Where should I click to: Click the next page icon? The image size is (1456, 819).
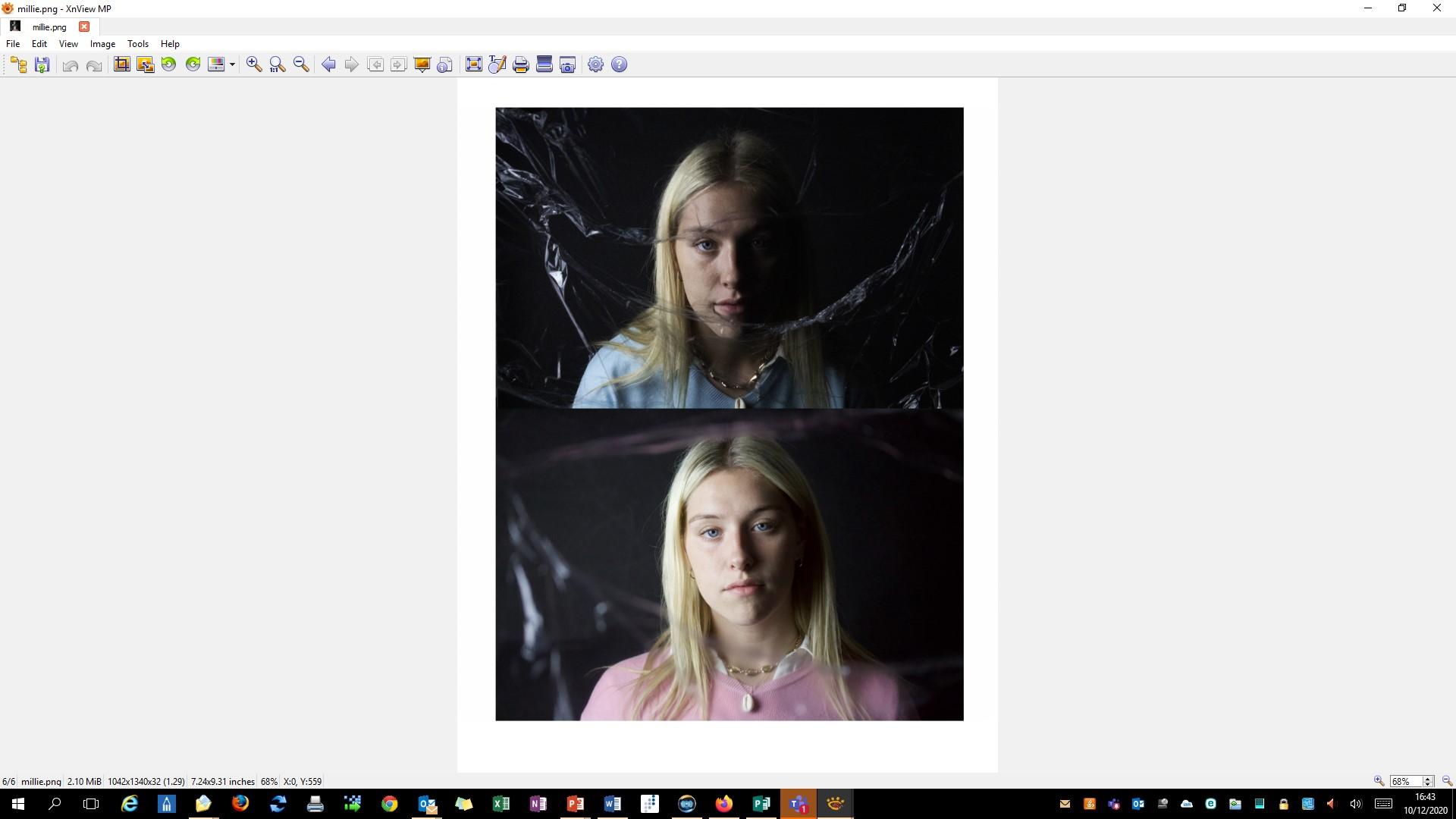(398, 64)
